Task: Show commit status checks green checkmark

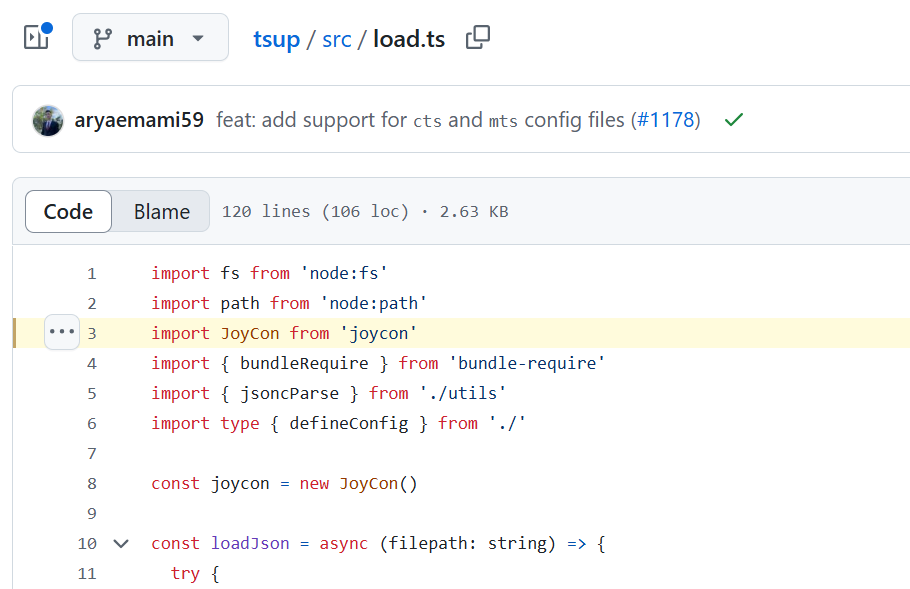Action: 734,120
